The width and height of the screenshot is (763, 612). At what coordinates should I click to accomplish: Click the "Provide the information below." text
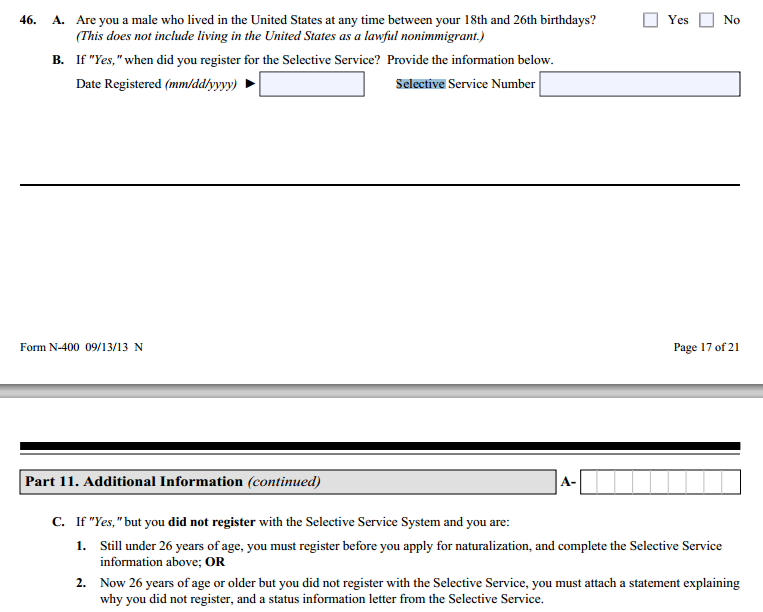(x=470, y=60)
